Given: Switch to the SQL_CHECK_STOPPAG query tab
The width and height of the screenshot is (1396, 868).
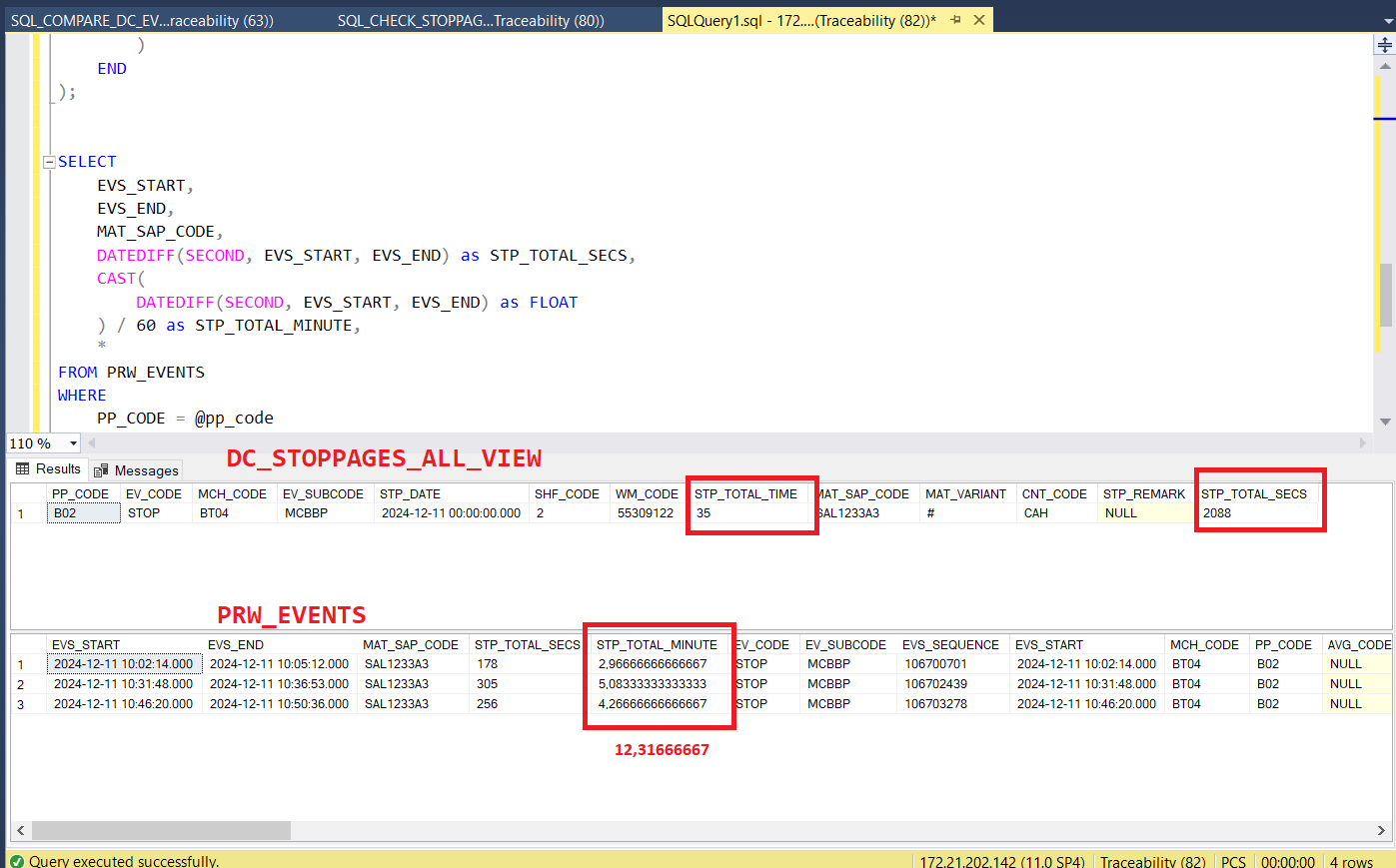Looking at the screenshot, I should (470, 20).
